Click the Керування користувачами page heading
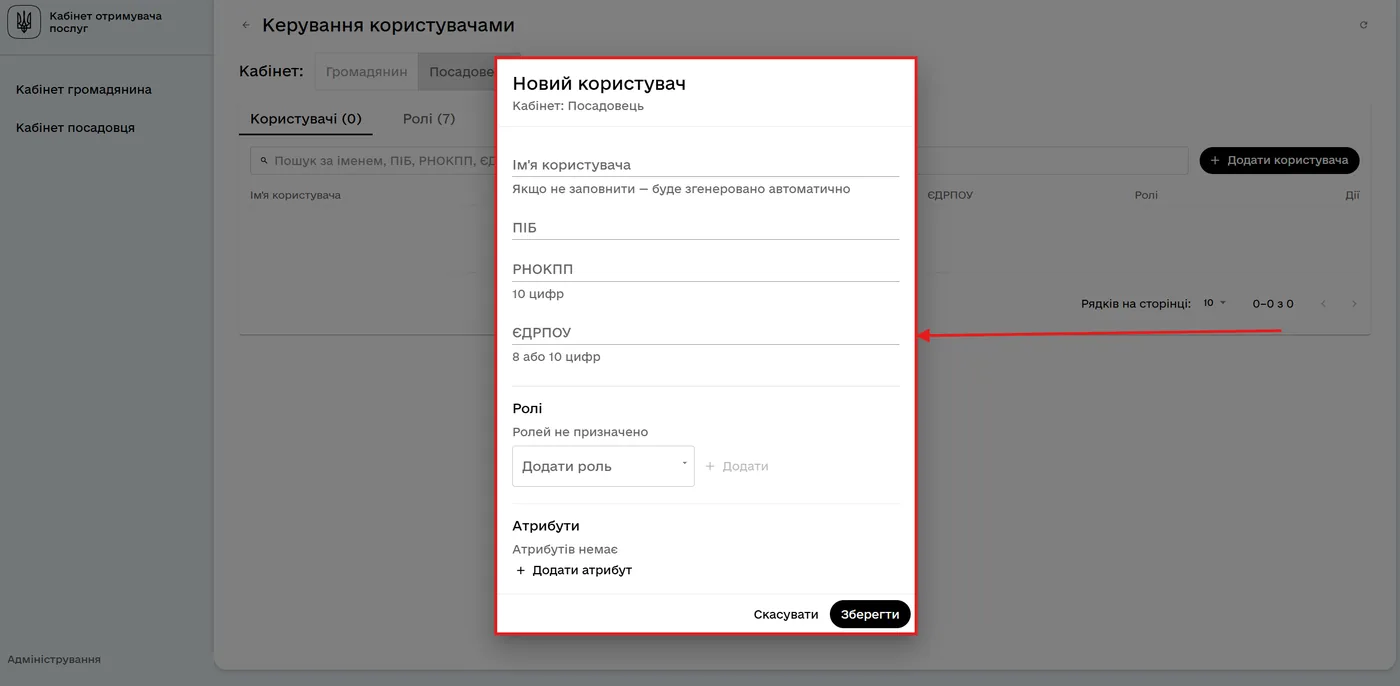Screen dimensions: 1400x686 pos(388,25)
